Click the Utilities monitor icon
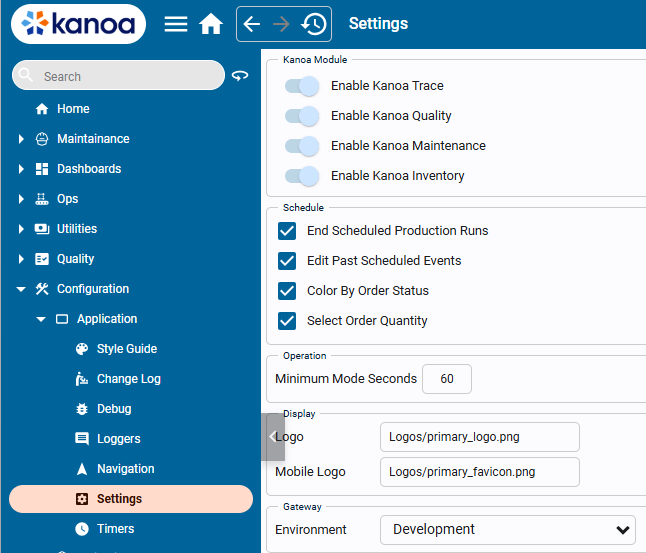Screen dimensions: 646x553 coord(42,229)
